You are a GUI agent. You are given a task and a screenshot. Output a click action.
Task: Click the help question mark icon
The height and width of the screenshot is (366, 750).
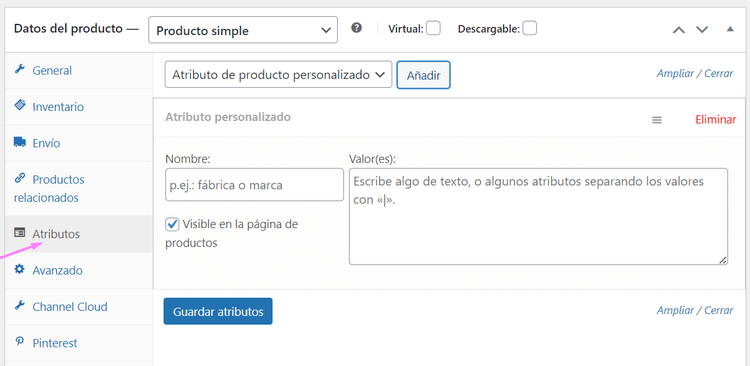click(356, 28)
